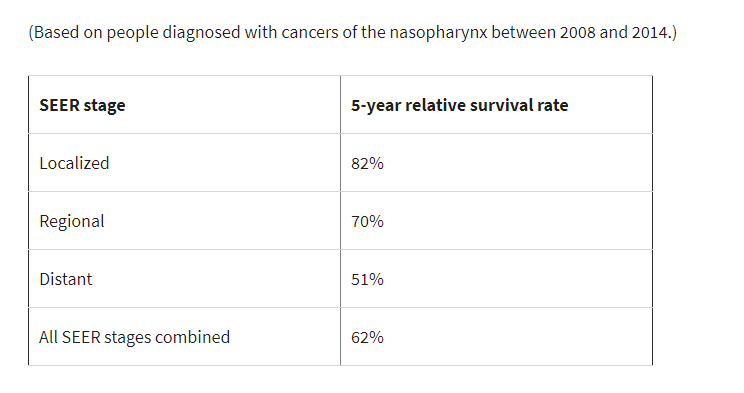Click the 62% survival rate value
The width and height of the screenshot is (744, 393).
pyautogui.click(x=367, y=337)
